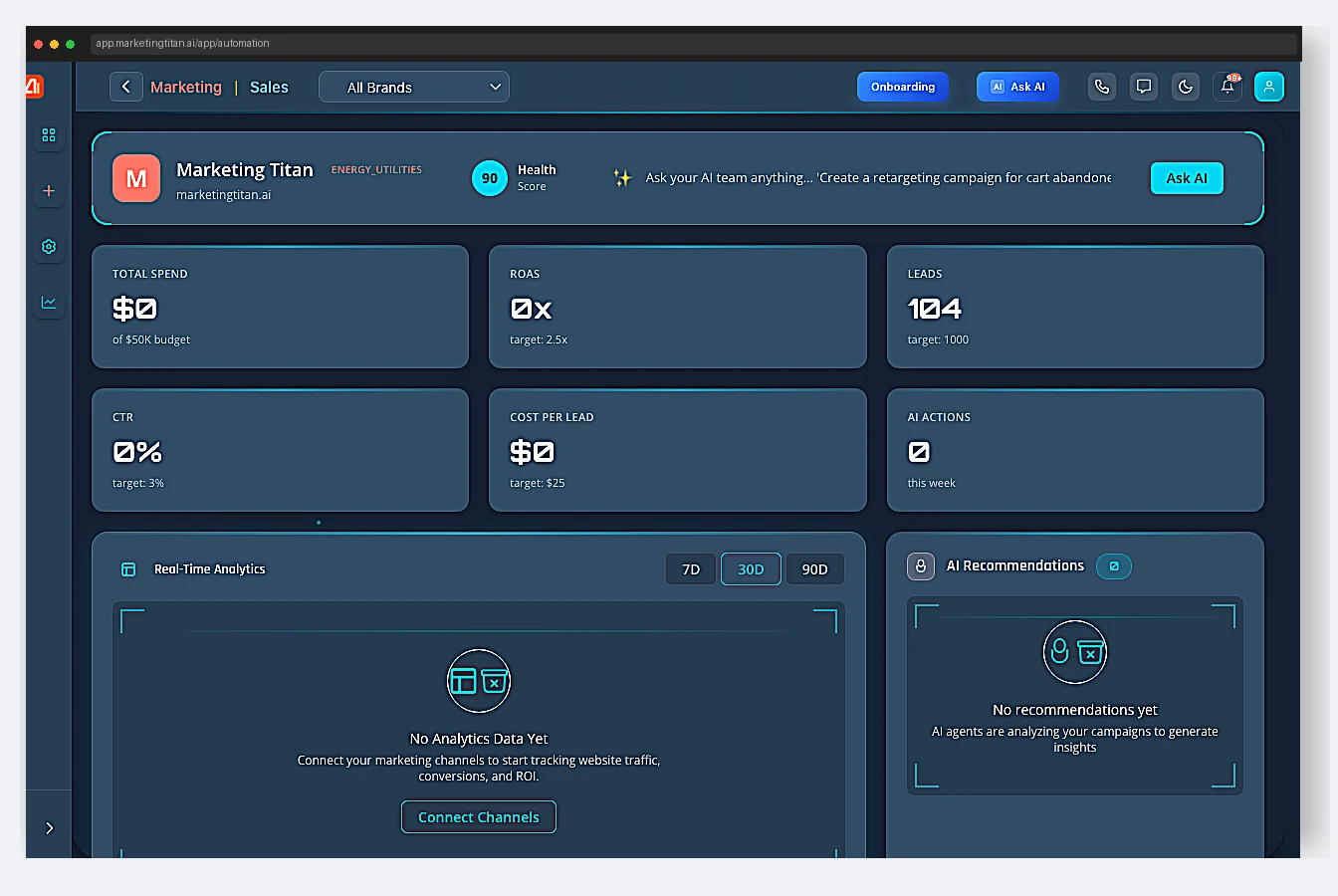
Task: Open the analytics chart icon in sidebar
Action: click(x=49, y=302)
